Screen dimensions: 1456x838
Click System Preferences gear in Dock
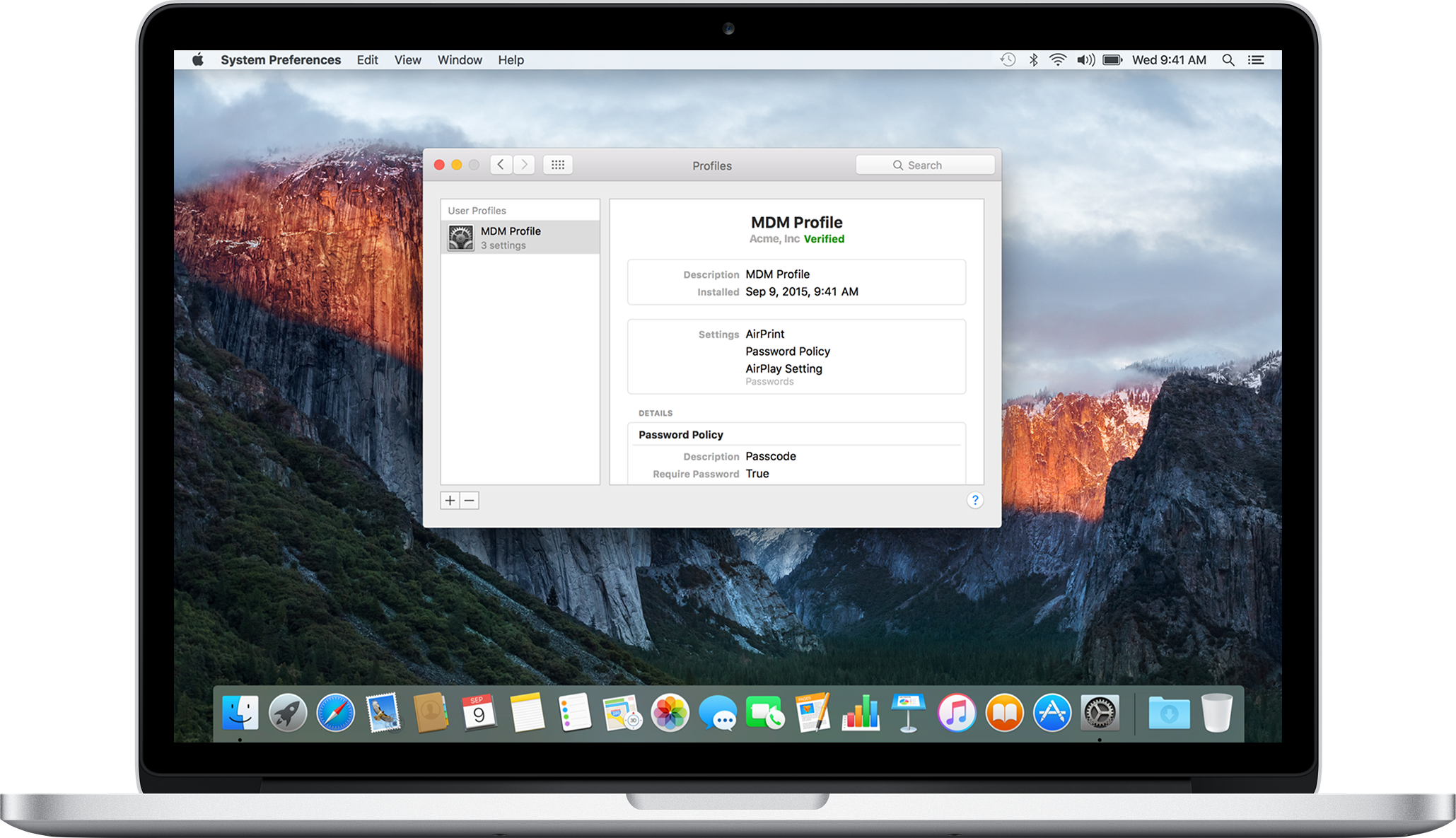click(x=1100, y=713)
